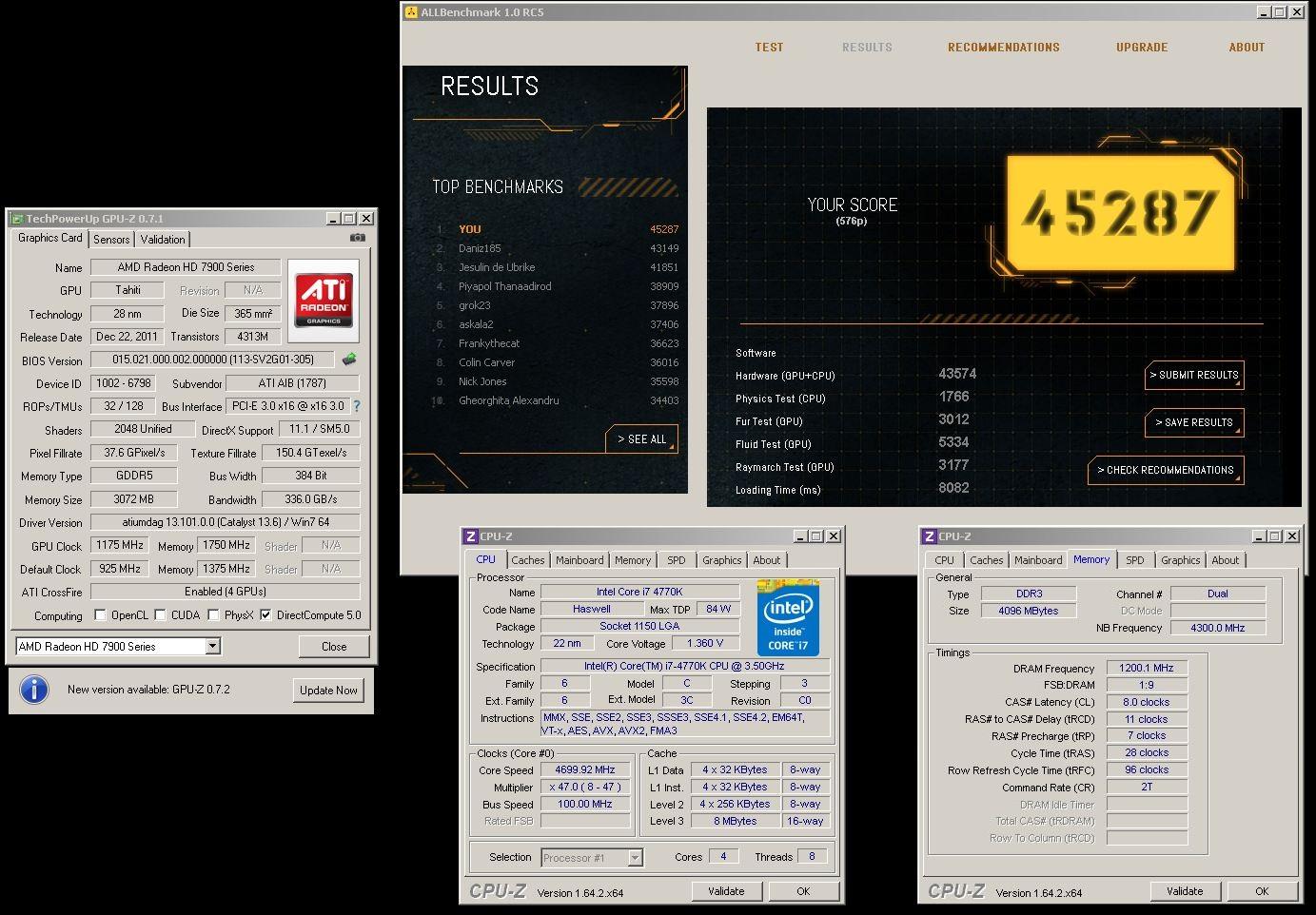Open the Graphics tab in right CPU-Z window
The image size is (1316, 915).
(1181, 561)
